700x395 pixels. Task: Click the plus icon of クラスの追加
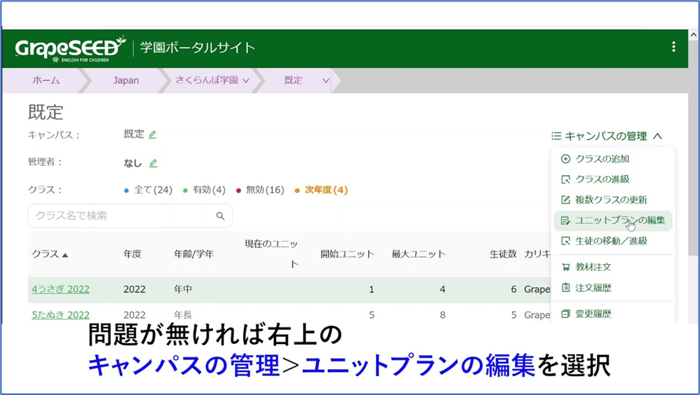point(565,159)
